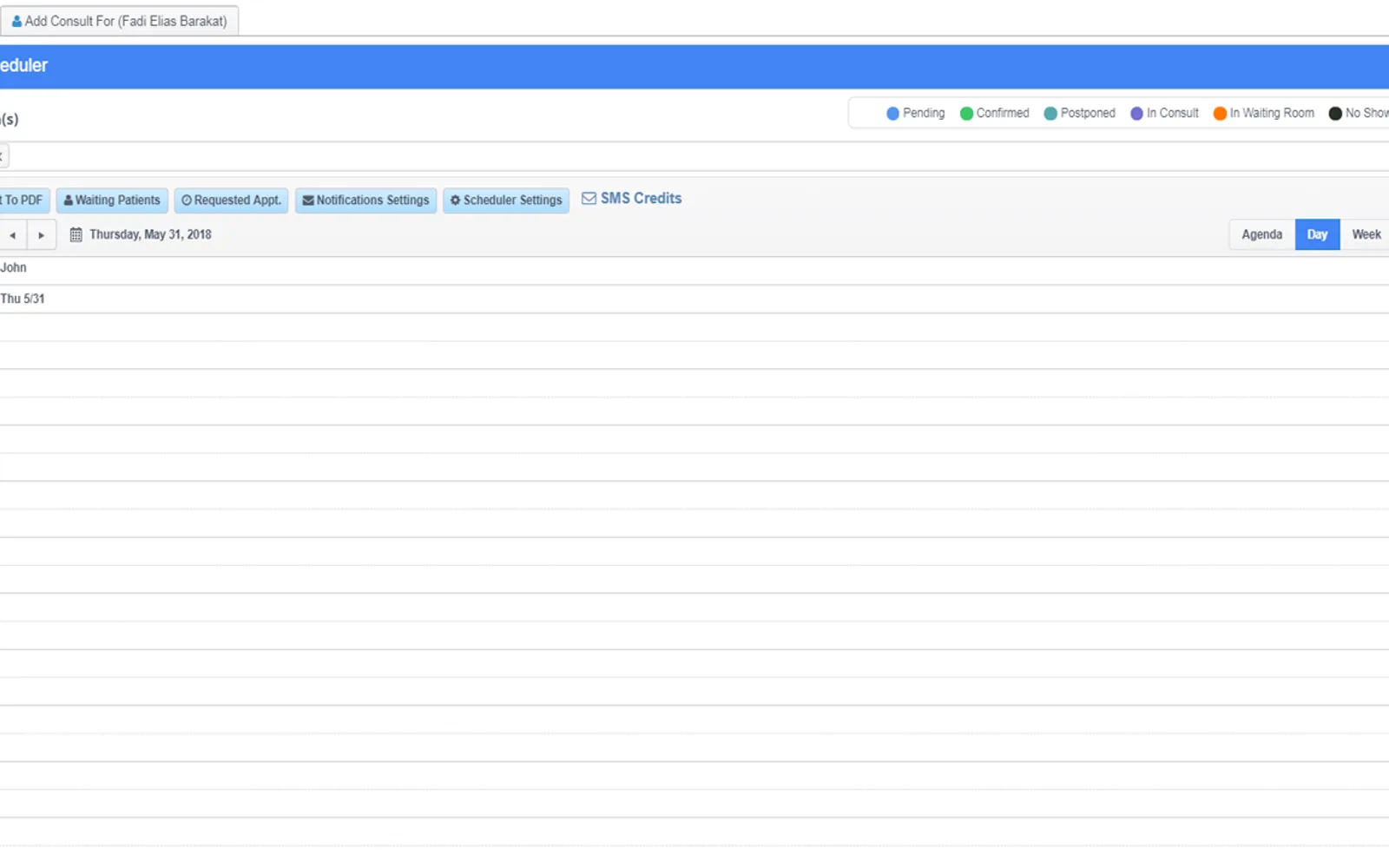Click the clock icon on Requested Appt.
This screenshot has width=1389, height=868.
(187, 201)
